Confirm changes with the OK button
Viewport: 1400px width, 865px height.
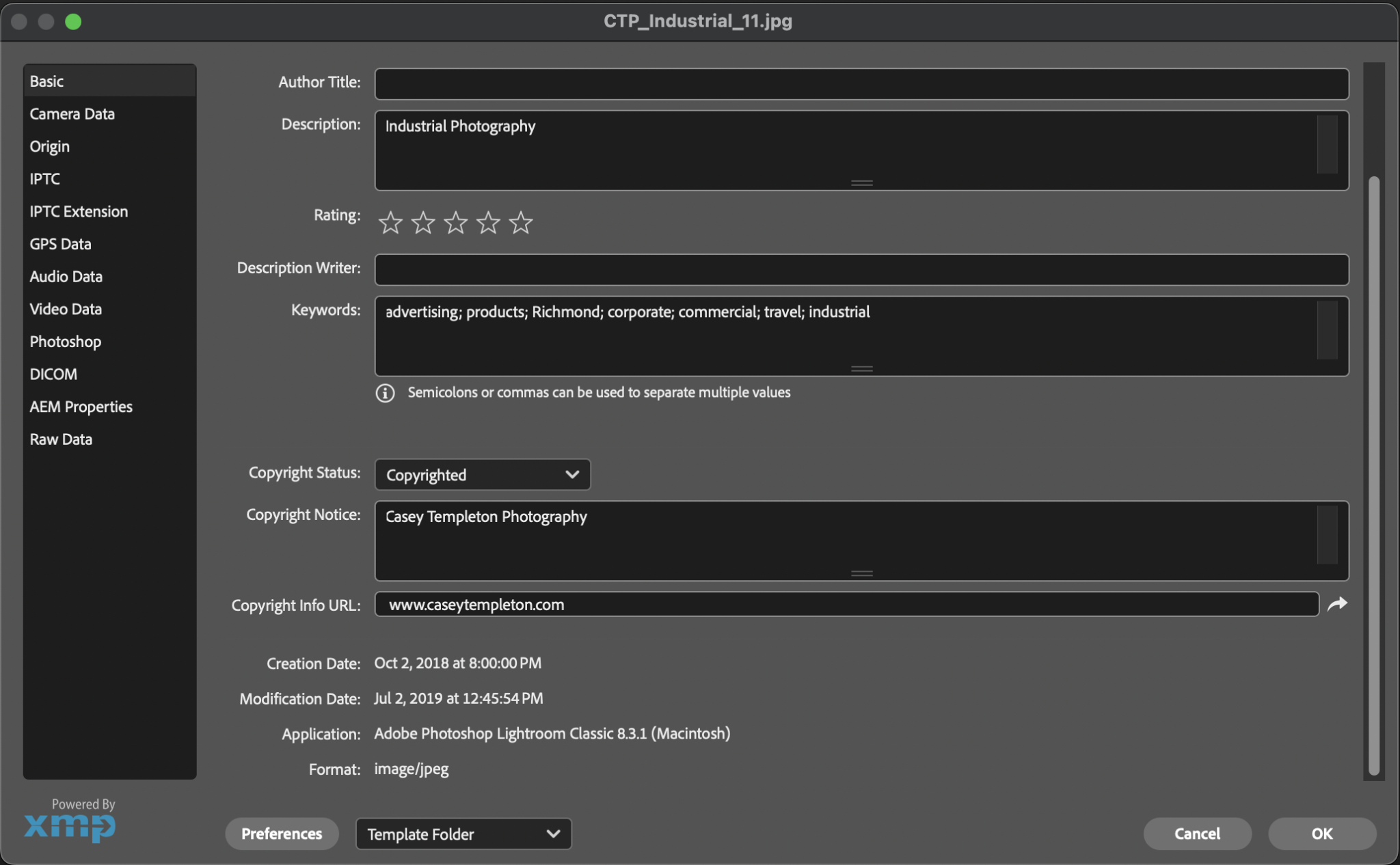click(1321, 834)
